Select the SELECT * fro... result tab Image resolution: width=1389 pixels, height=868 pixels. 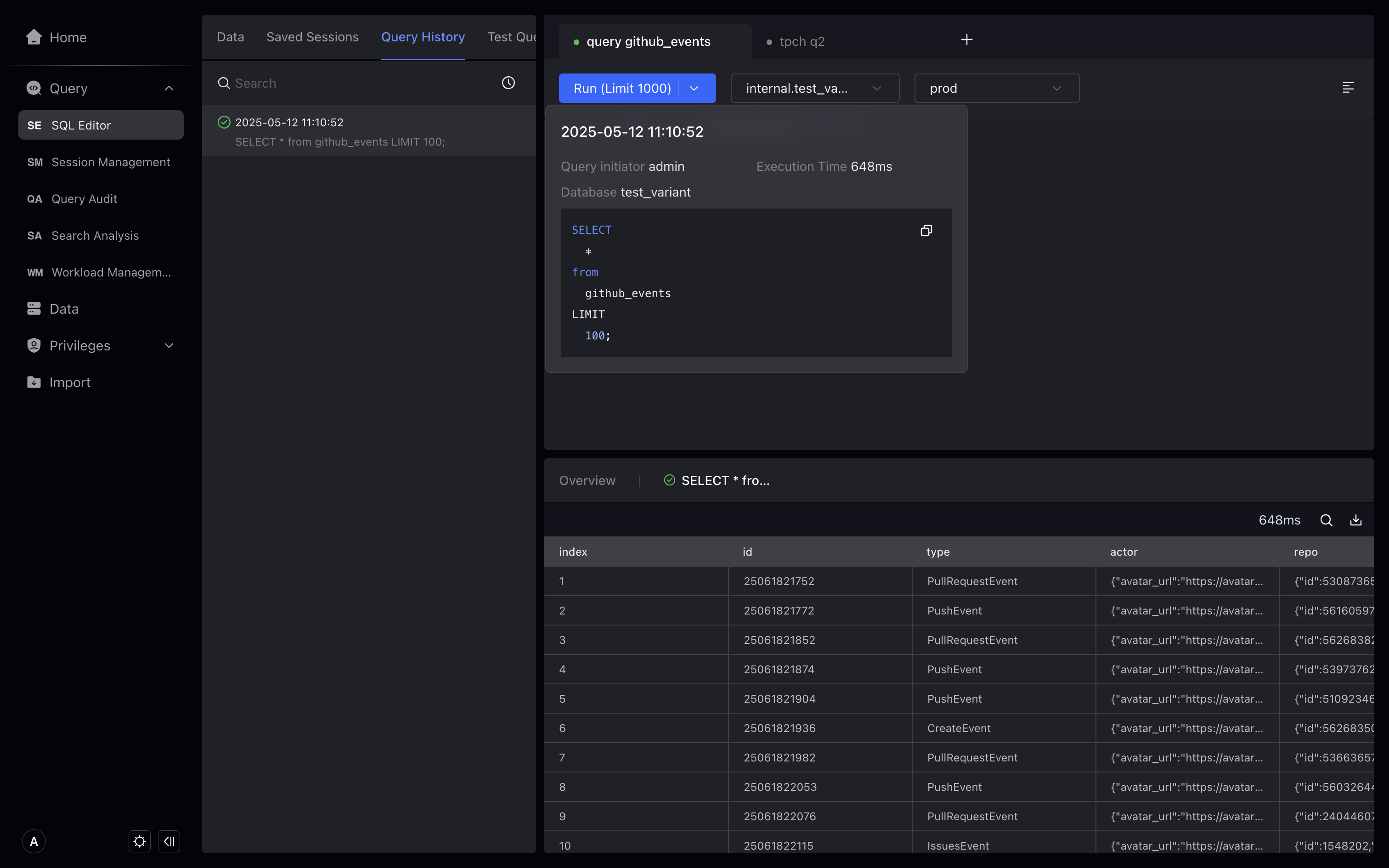click(717, 480)
